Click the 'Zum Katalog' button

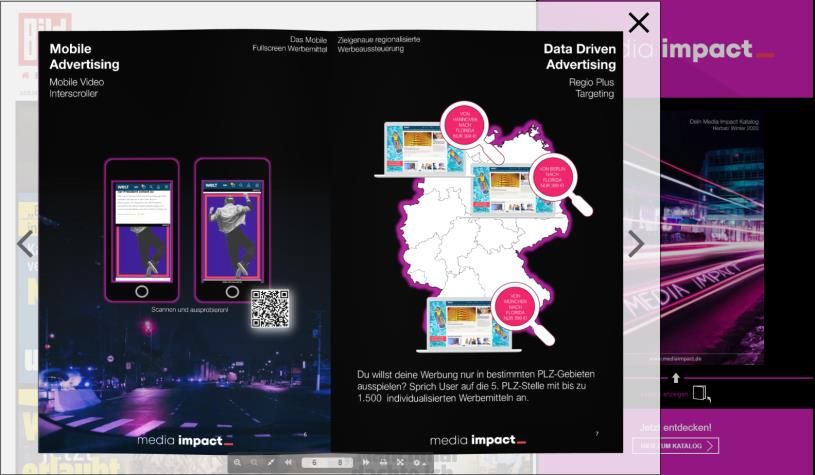pos(676,446)
